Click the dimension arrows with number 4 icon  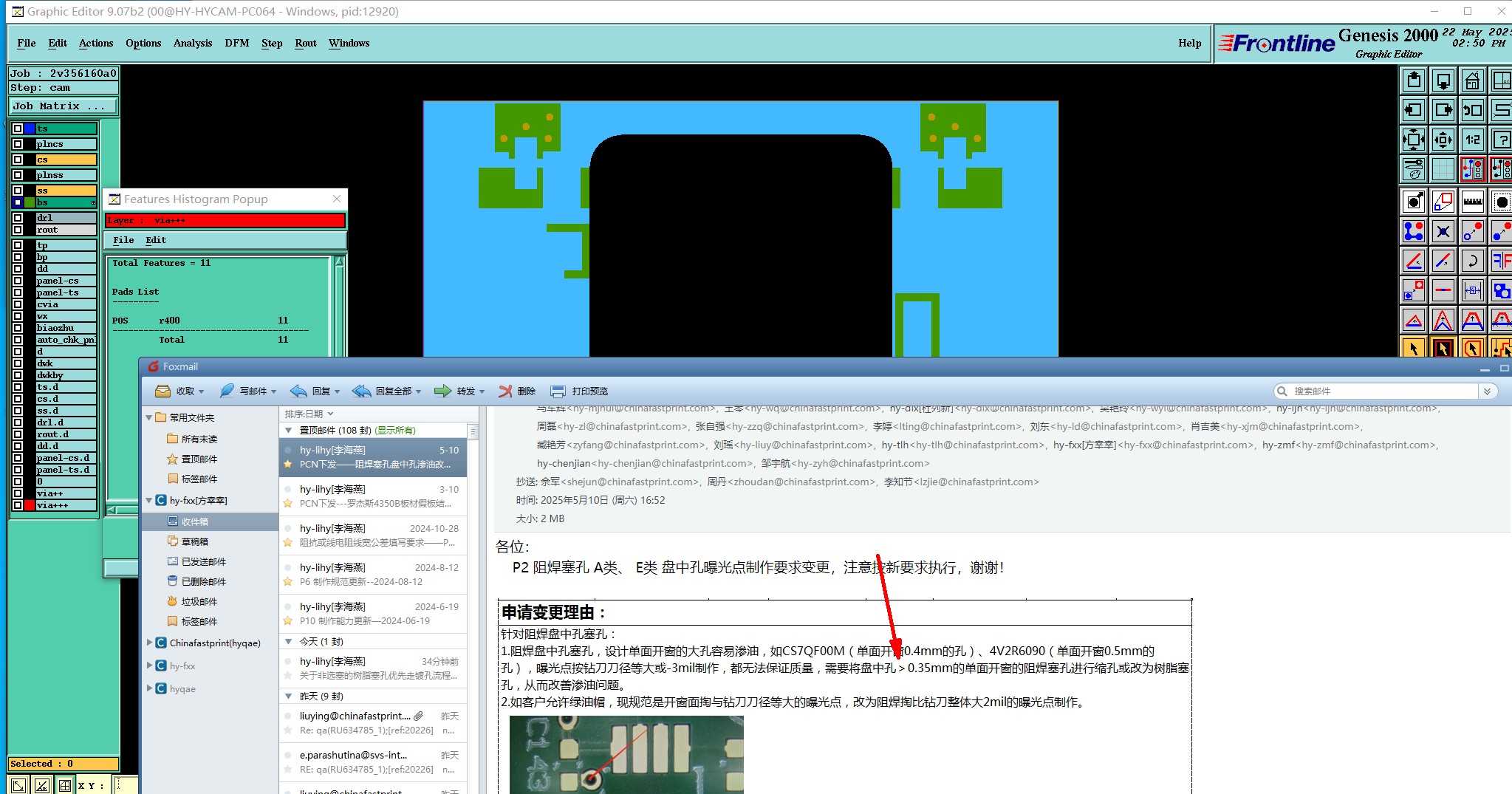coord(1472,290)
